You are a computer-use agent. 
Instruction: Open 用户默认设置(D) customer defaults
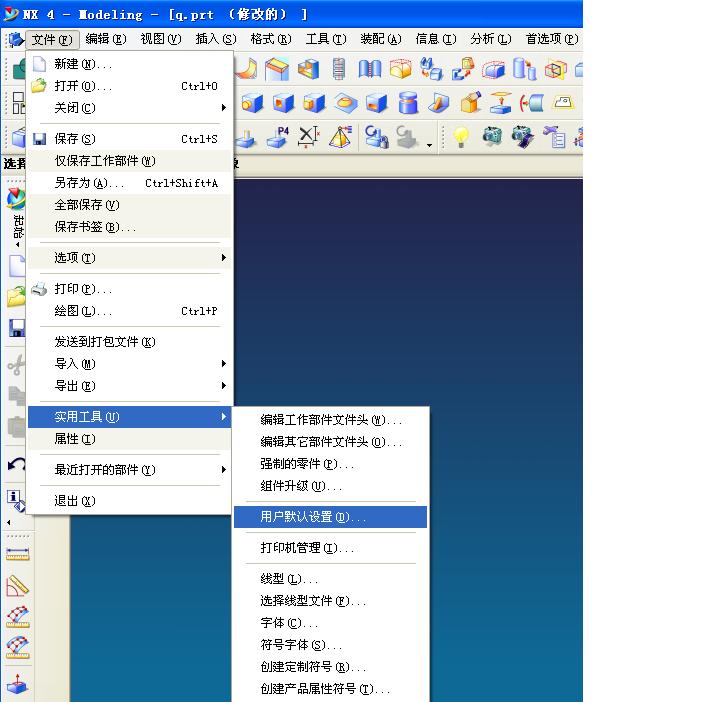click(x=331, y=517)
